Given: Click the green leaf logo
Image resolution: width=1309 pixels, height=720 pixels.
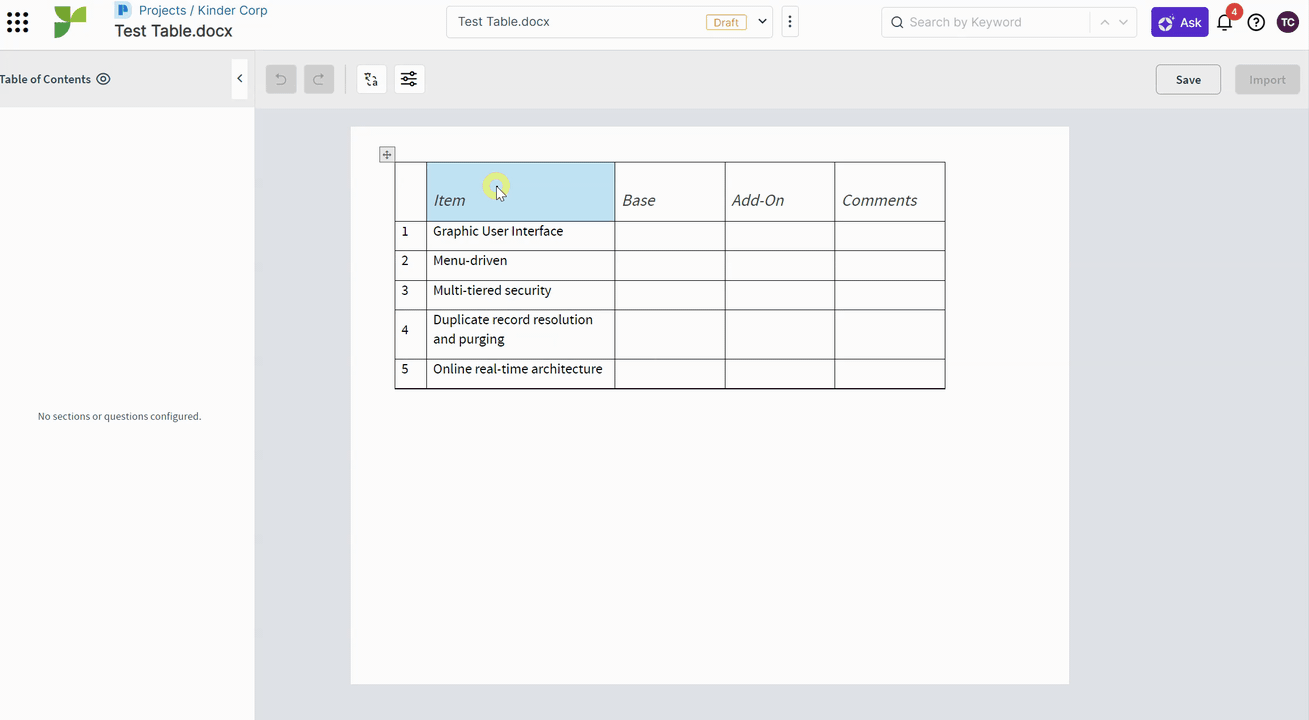Looking at the screenshot, I should [70, 22].
